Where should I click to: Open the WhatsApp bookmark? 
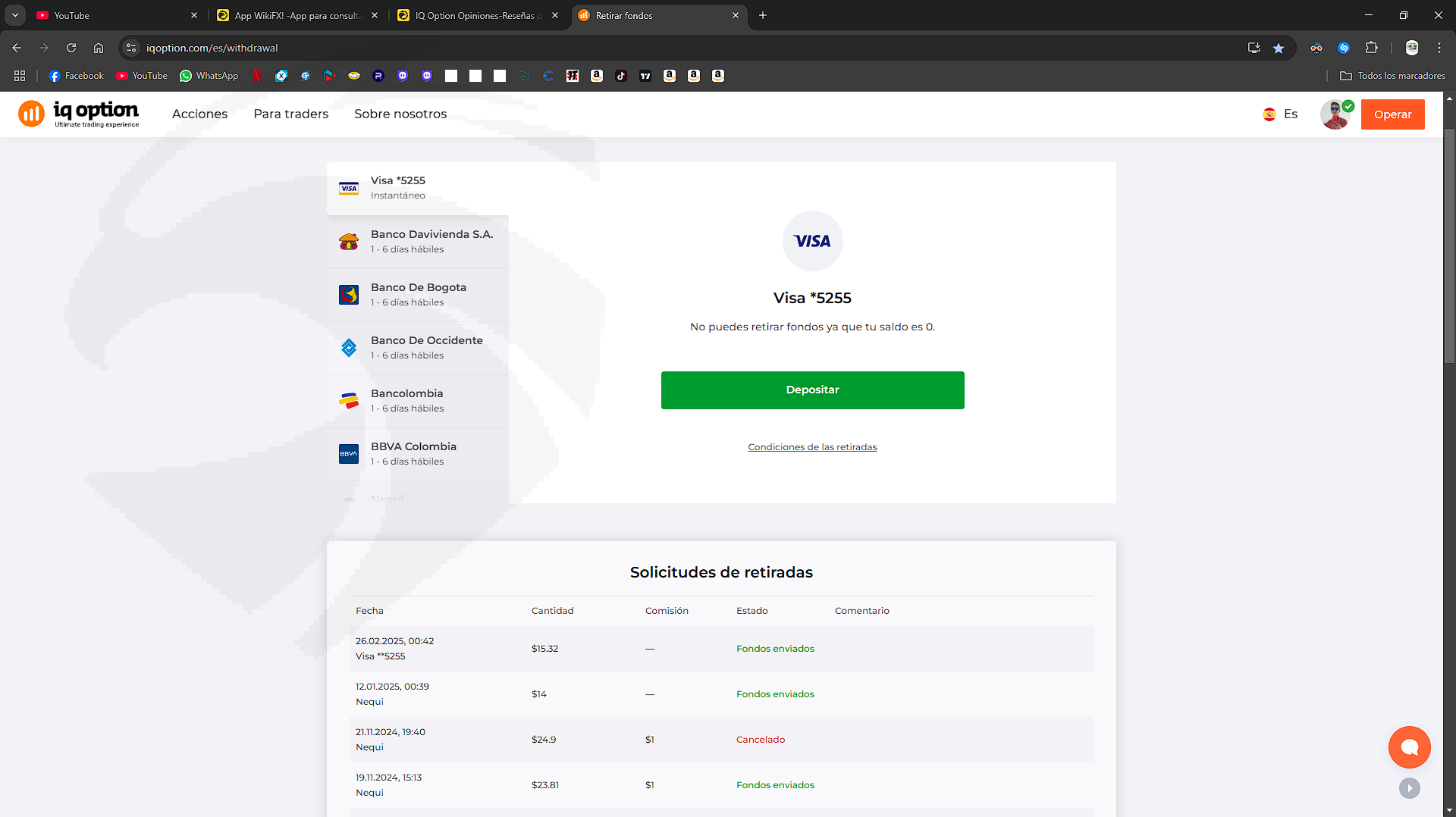coord(209,76)
